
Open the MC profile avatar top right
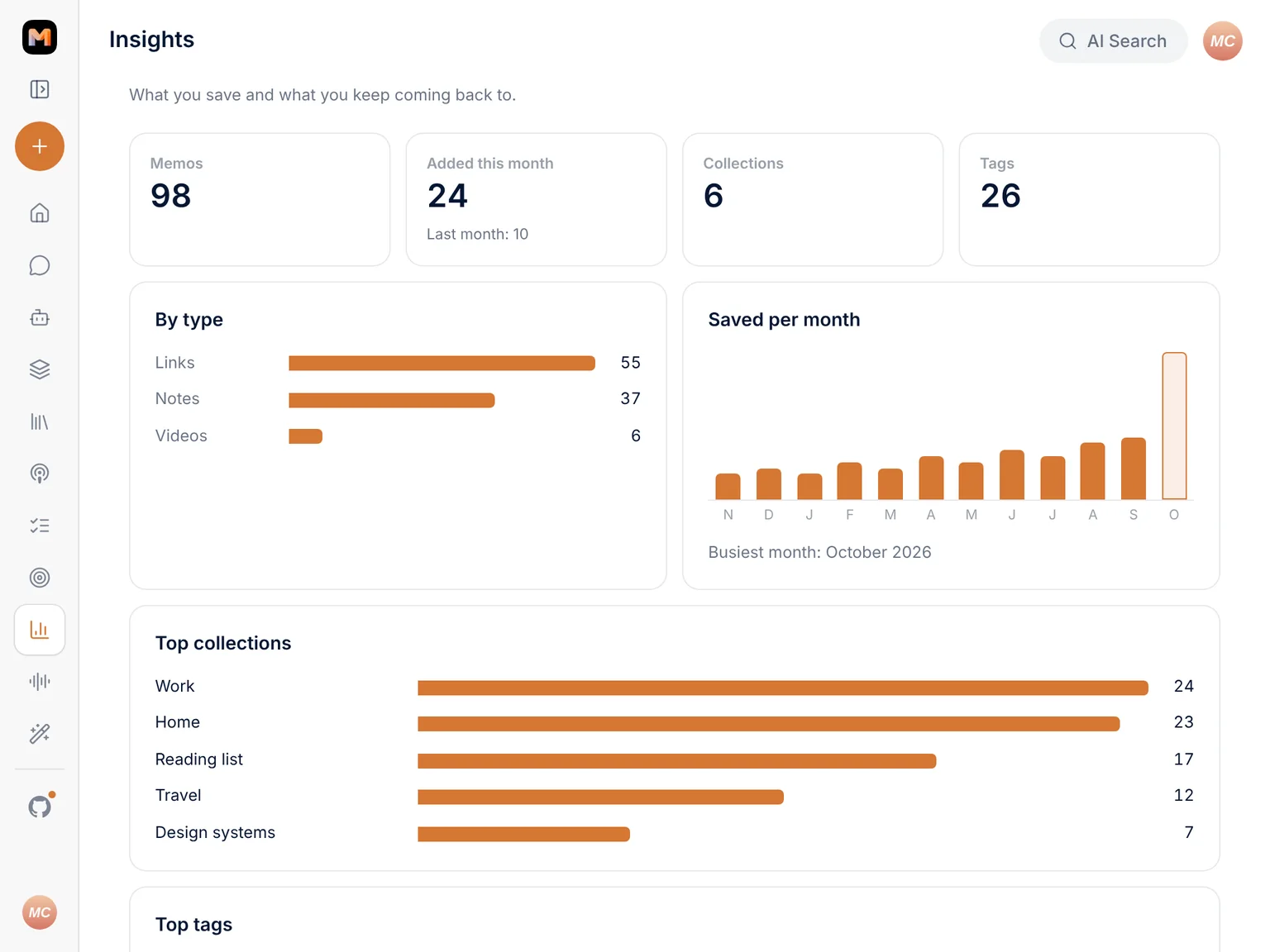(1223, 41)
